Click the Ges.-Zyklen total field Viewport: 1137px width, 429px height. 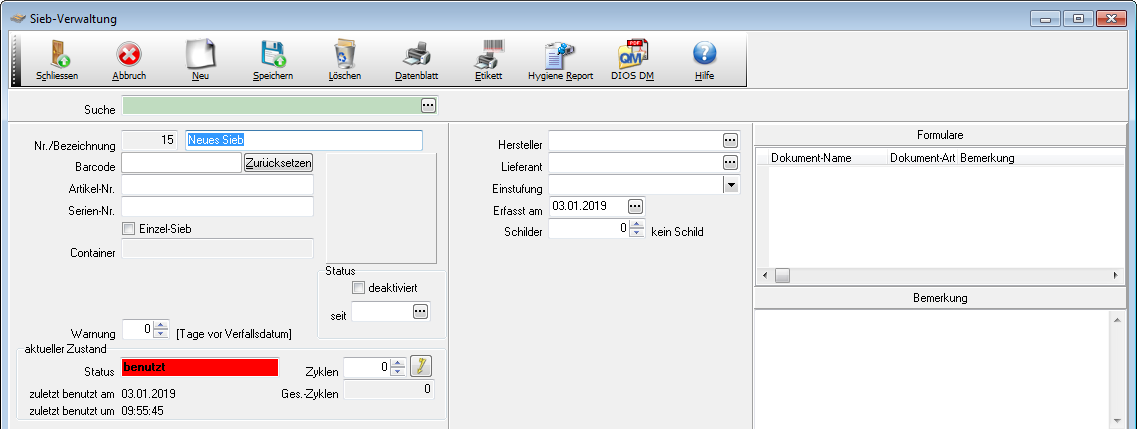coord(389,389)
